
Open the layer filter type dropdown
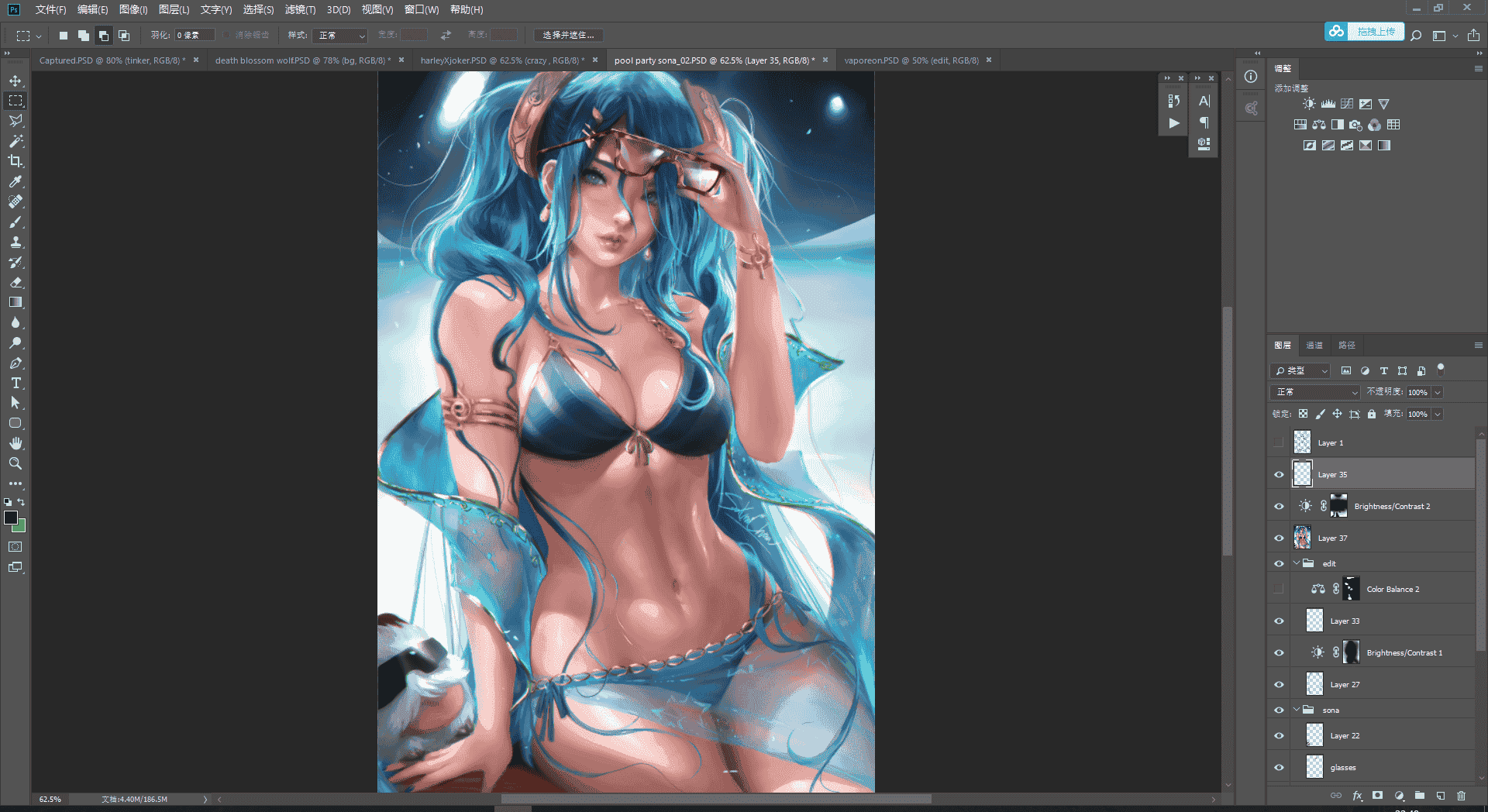[1300, 370]
